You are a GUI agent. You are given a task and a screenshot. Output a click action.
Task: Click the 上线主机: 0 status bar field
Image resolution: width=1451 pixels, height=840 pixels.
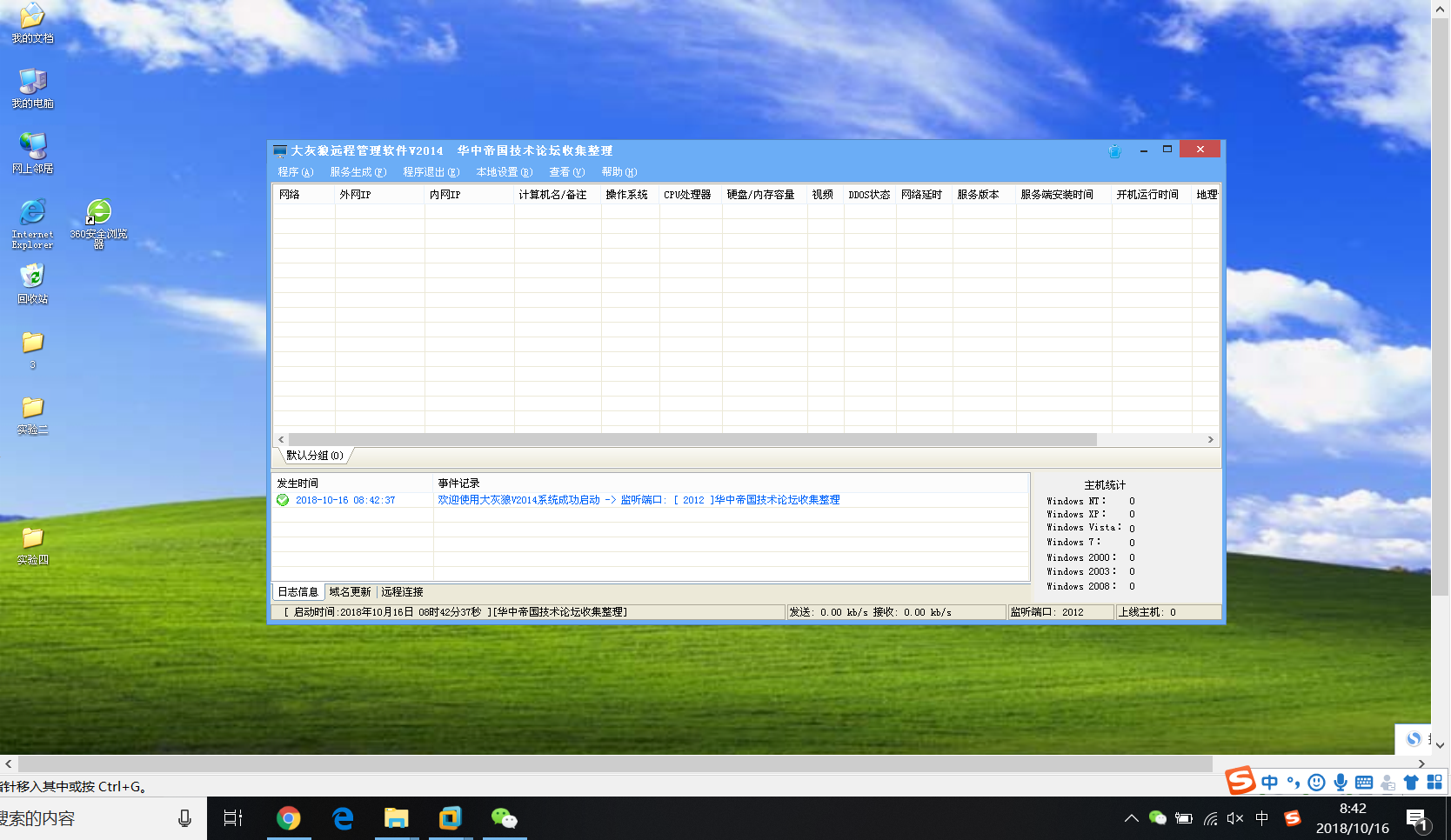pyautogui.click(x=1168, y=612)
